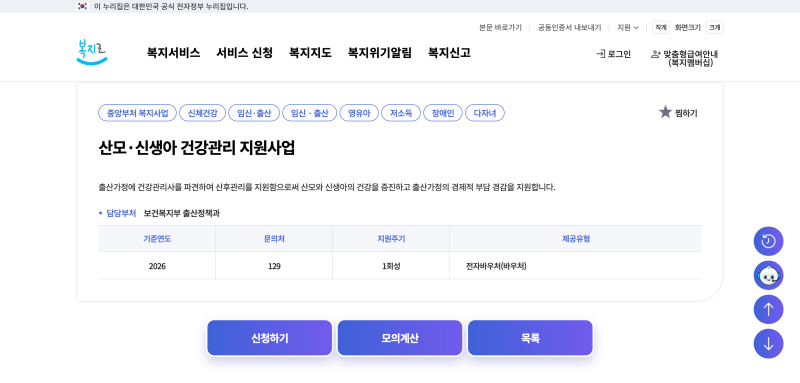
Task: Click 공동인증서 내보내기 link
Action: [x=569, y=28]
